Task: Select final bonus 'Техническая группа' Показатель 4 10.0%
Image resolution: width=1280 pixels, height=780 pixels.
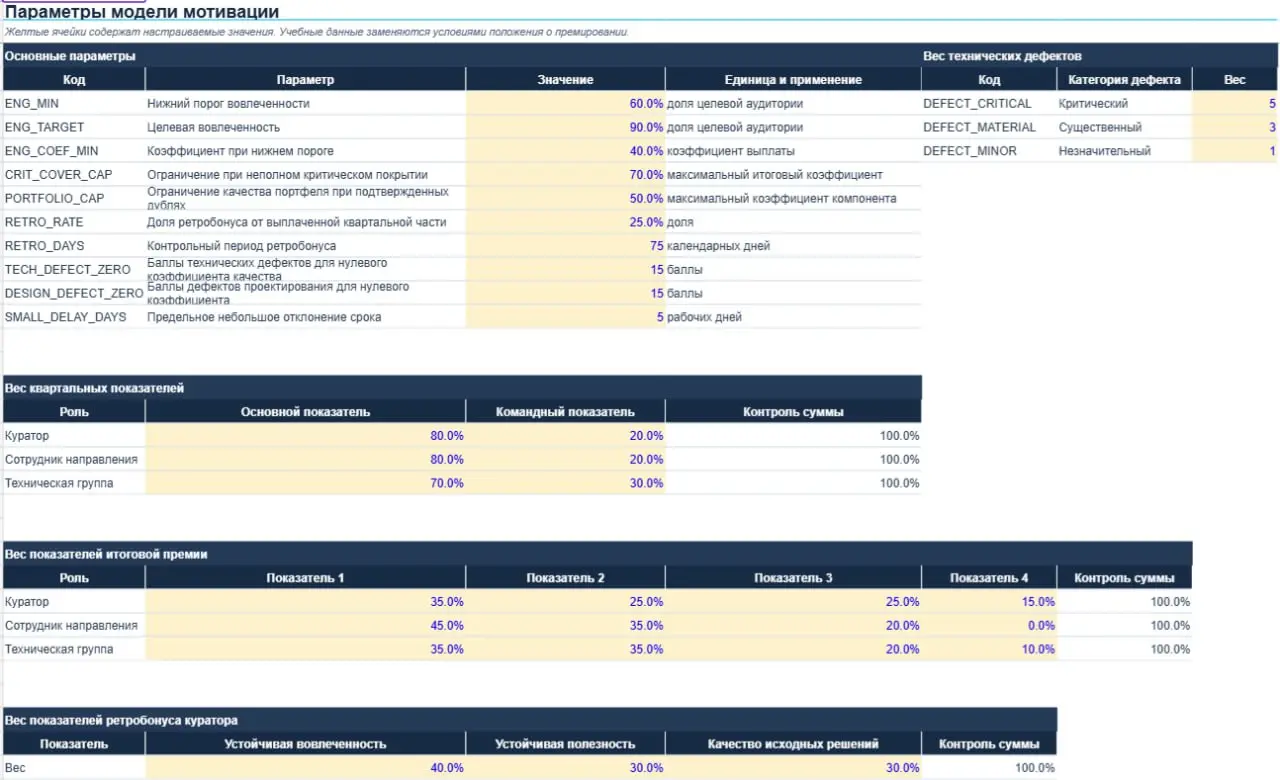Action: [989, 649]
